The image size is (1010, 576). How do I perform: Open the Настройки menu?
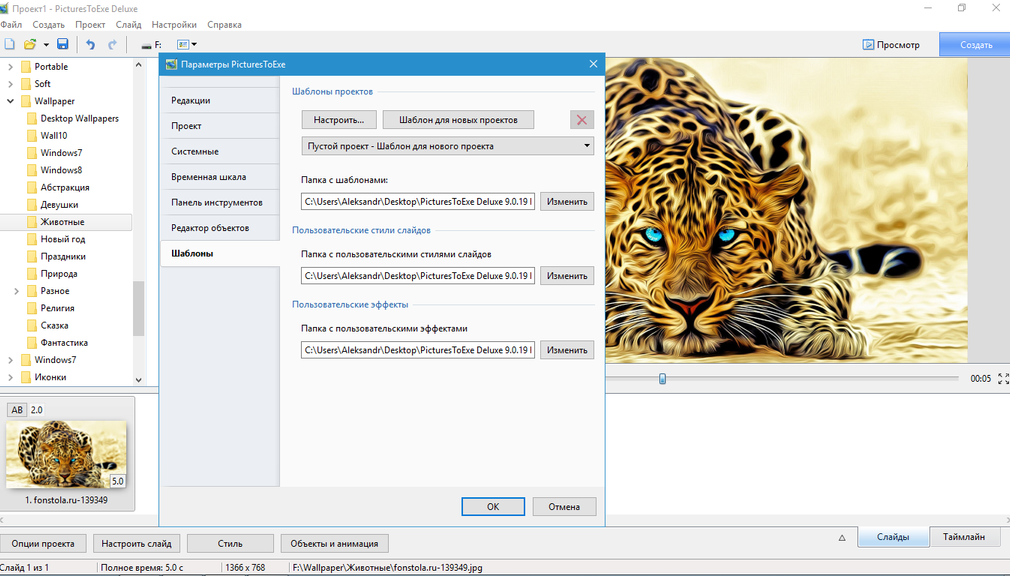tap(174, 24)
